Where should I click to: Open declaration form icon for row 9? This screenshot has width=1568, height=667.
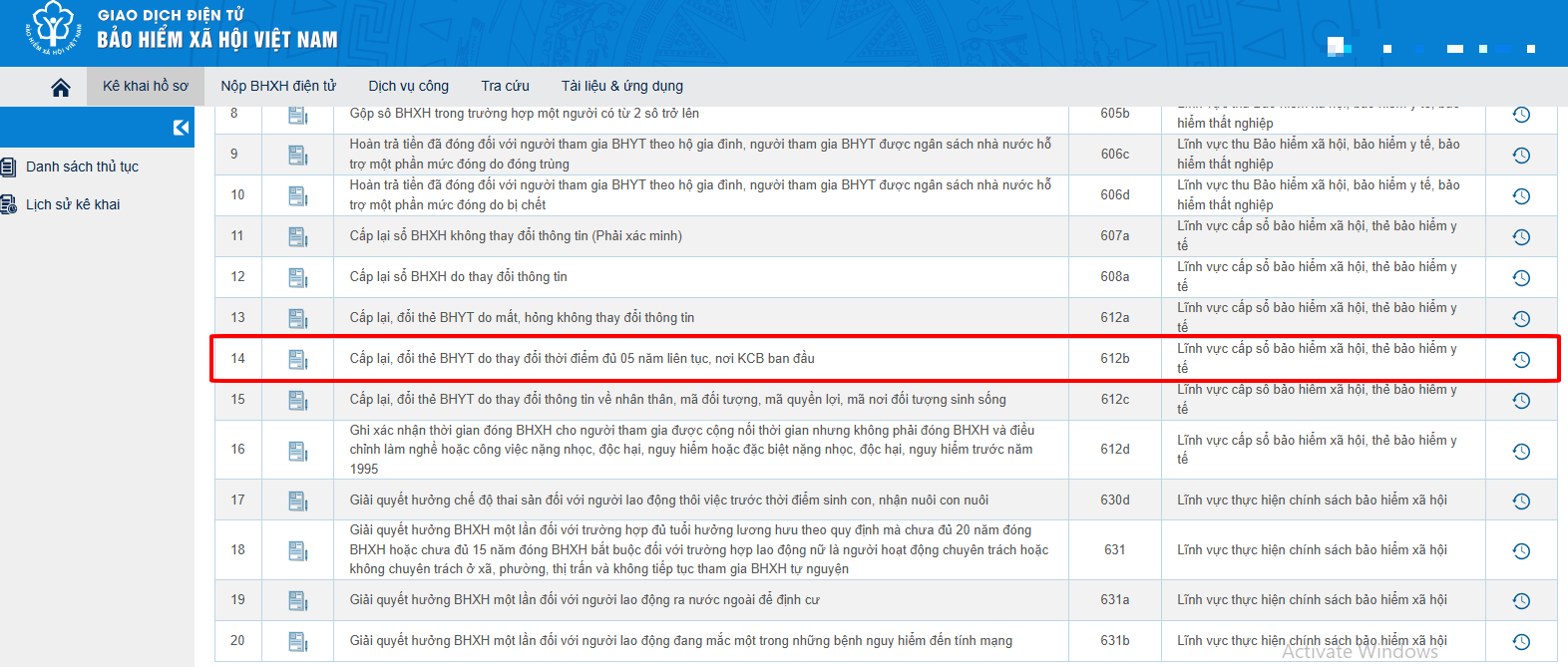tap(297, 155)
